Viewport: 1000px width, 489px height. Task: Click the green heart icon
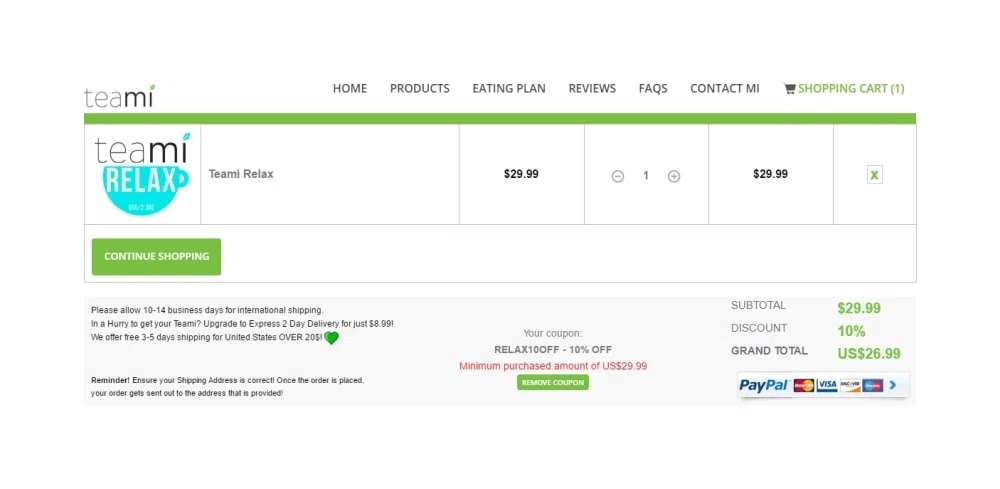[x=331, y=338]
